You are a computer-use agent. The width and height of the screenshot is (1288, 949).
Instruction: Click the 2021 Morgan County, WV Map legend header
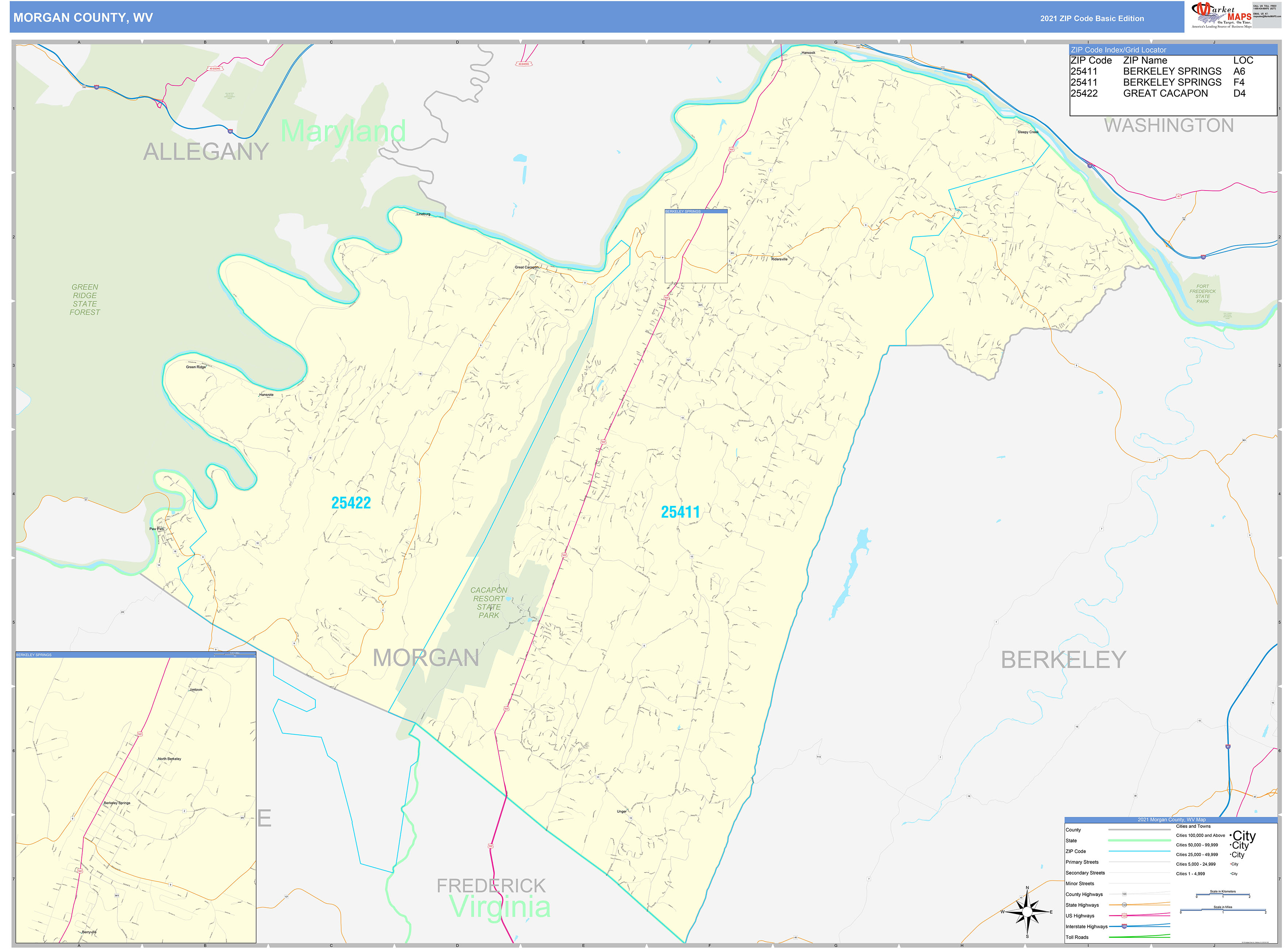[x=1172, y=820]
